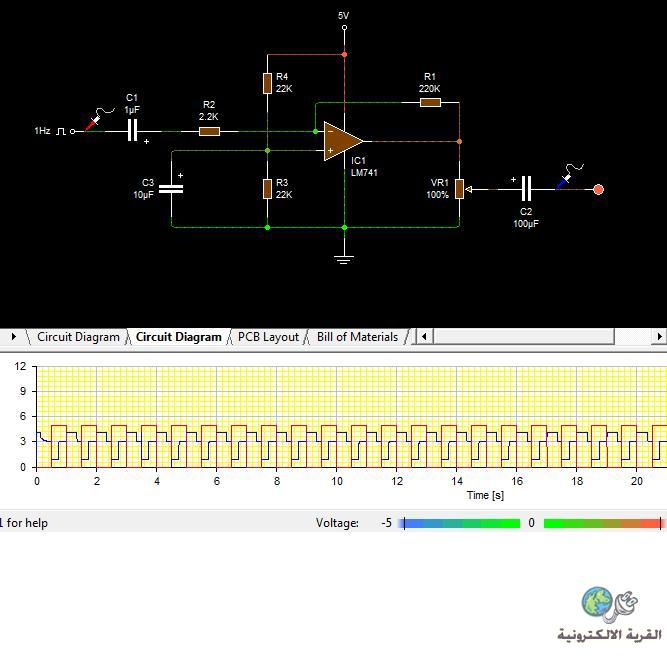This screenshot has width=667, height=657.
Task: Open the Bill of Materials tab
Action: [357, 337]
